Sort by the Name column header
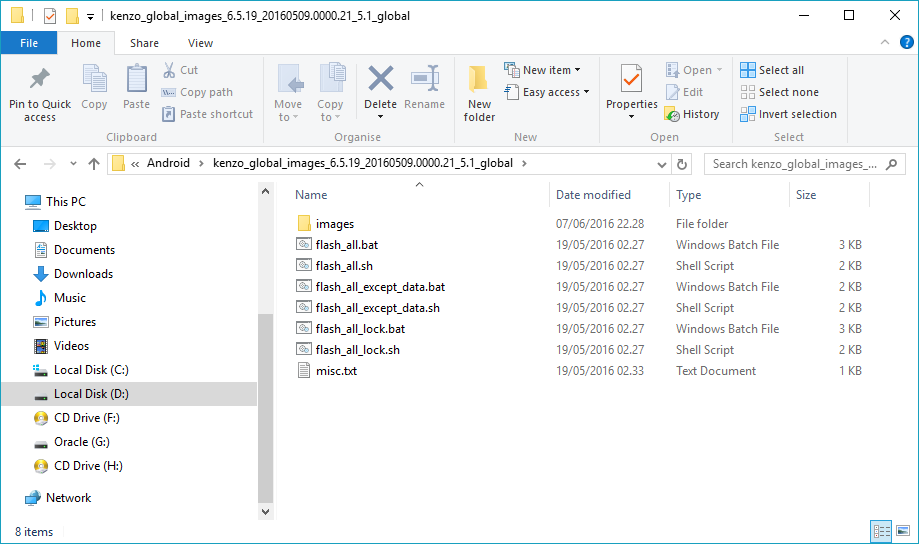This screenshot has height=544, width=919. tap(311, 195)
